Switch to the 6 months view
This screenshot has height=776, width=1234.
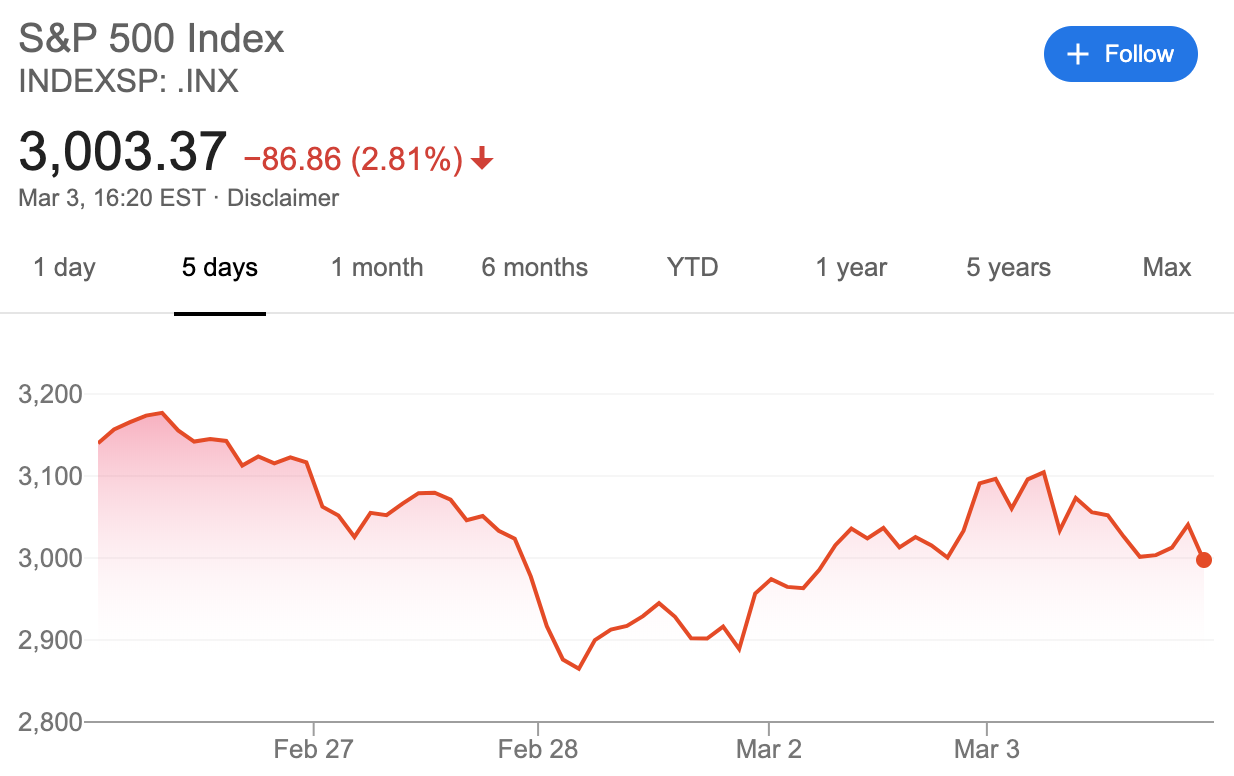[x=534, y=267]
